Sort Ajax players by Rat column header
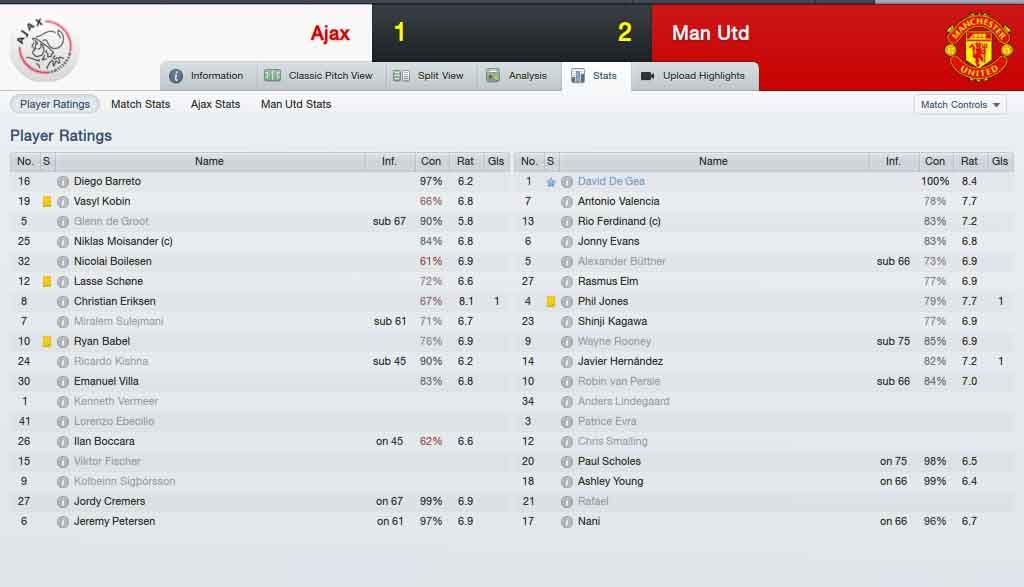The width and height of the screenshot is (1024, 587). click(x=466, y=161)
